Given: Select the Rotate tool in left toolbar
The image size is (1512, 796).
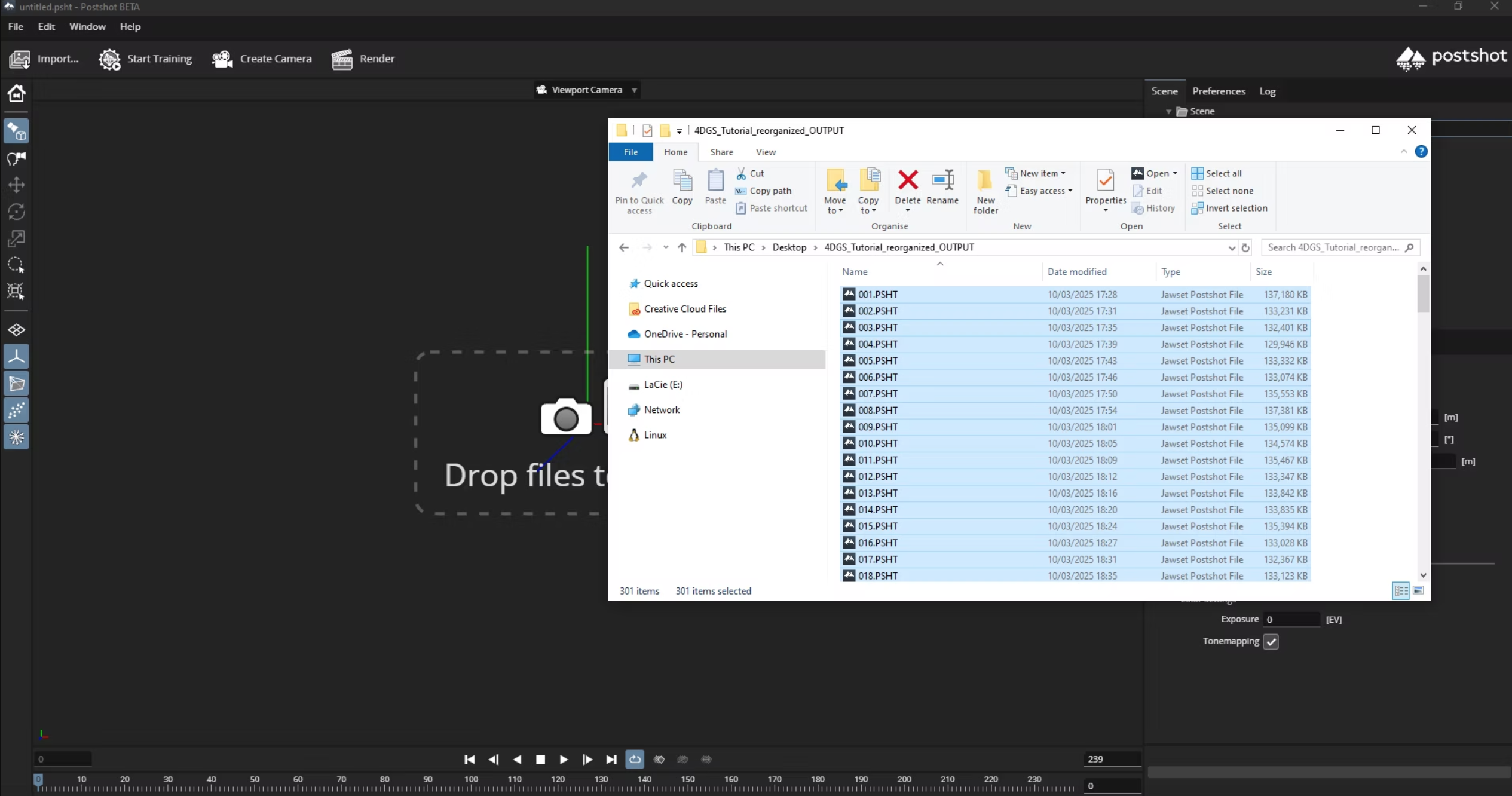Looking at the screenshot, I should [x=16, y=212].
